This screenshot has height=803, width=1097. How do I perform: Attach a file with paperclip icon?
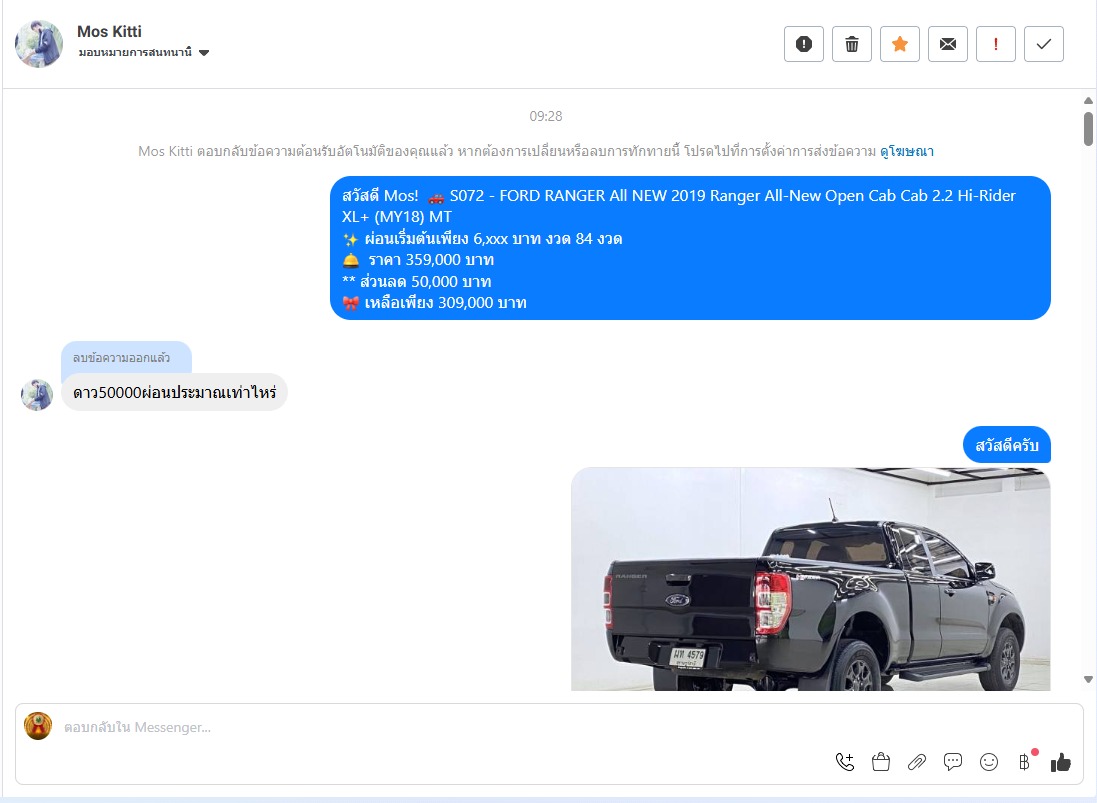point(916,762)
